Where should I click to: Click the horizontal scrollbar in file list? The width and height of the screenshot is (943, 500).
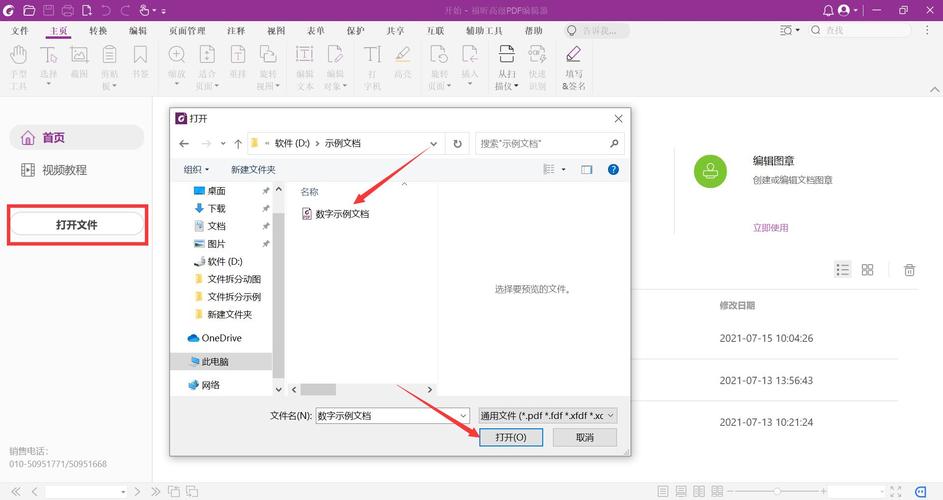pyautogui.click(x=318, y=389)
